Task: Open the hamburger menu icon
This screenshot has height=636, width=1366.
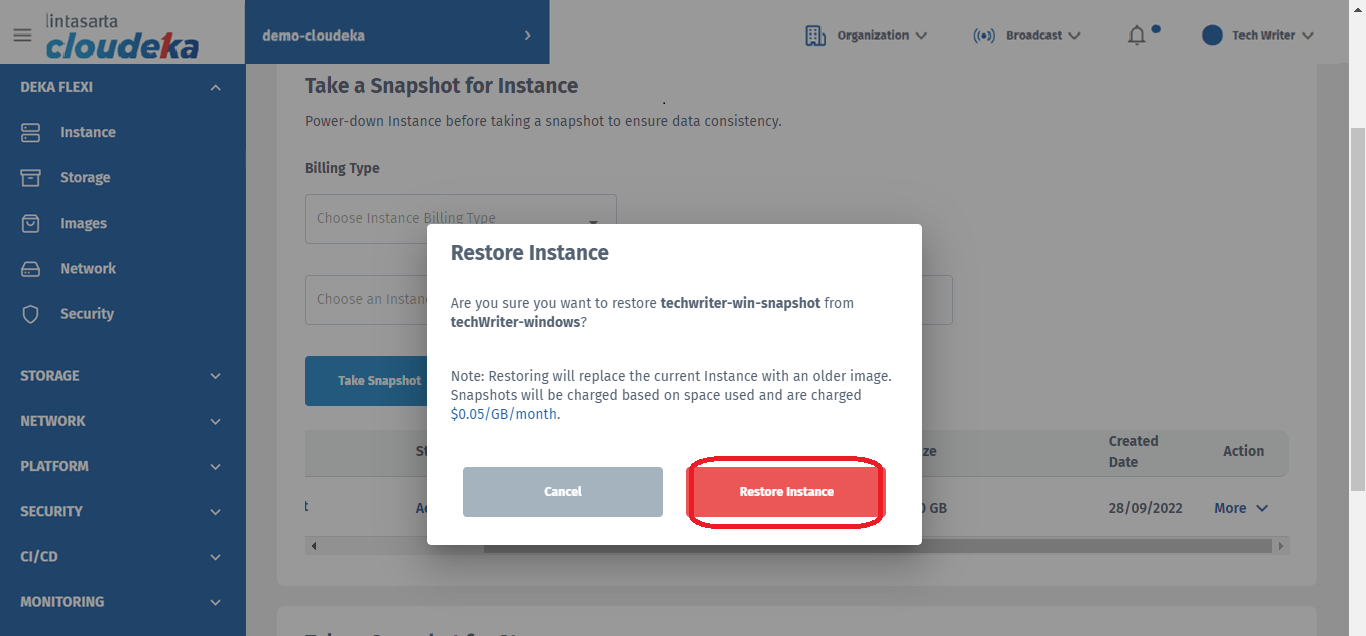Action: [22, 35]
